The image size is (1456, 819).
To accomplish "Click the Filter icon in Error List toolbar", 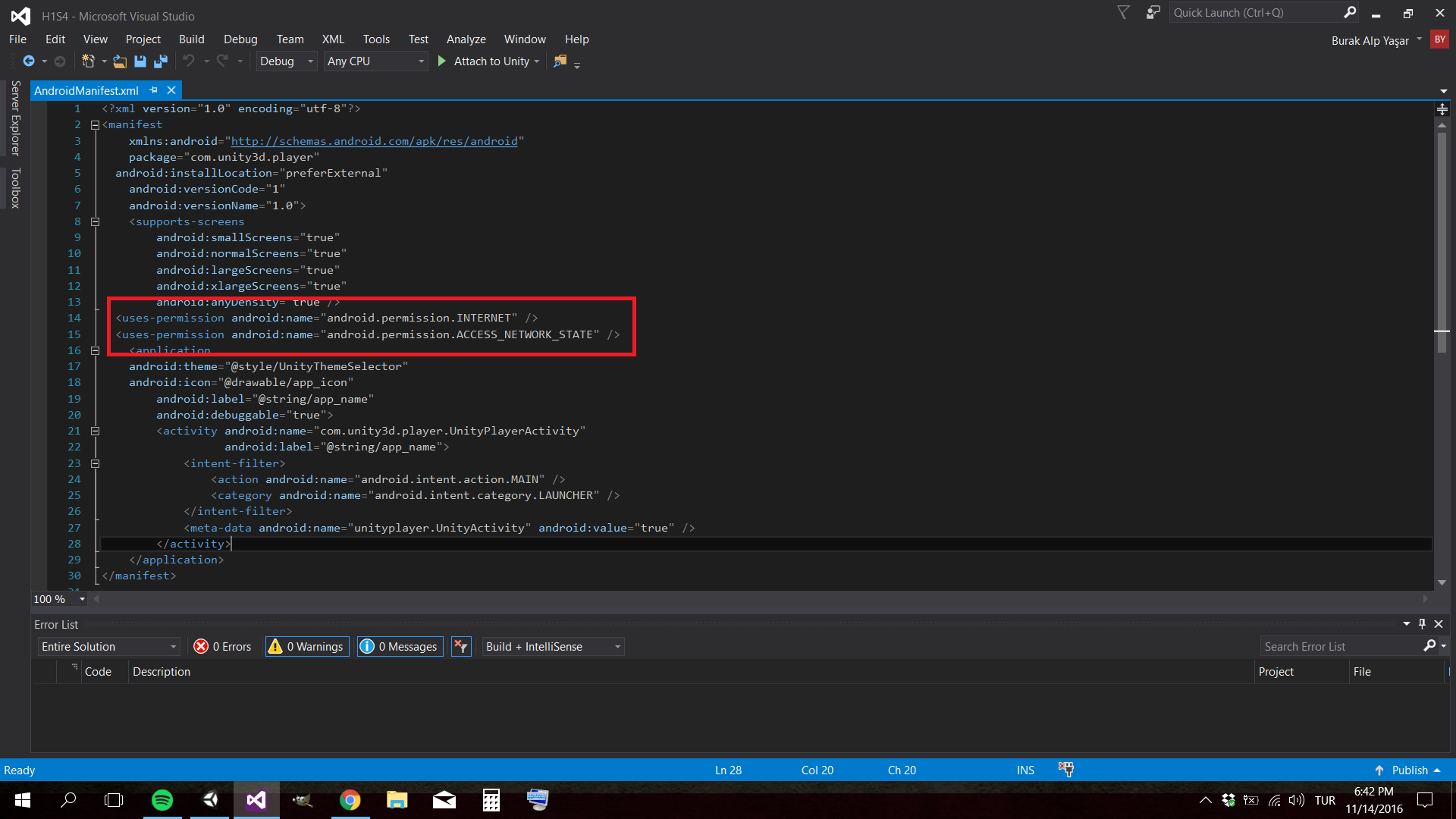I will click(461, 645).
